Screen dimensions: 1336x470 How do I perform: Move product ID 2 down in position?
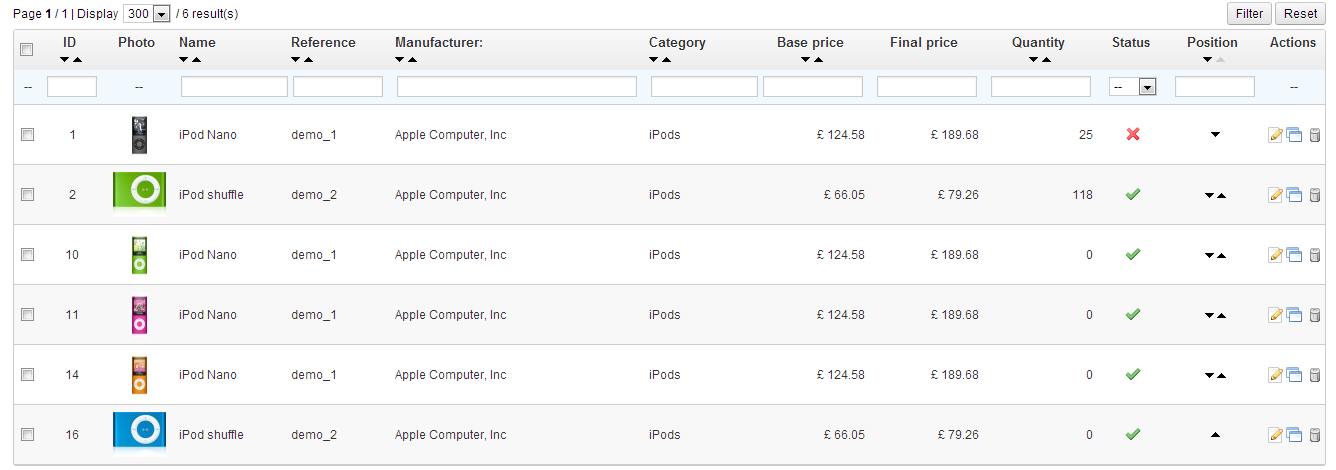coord(1209,196)
